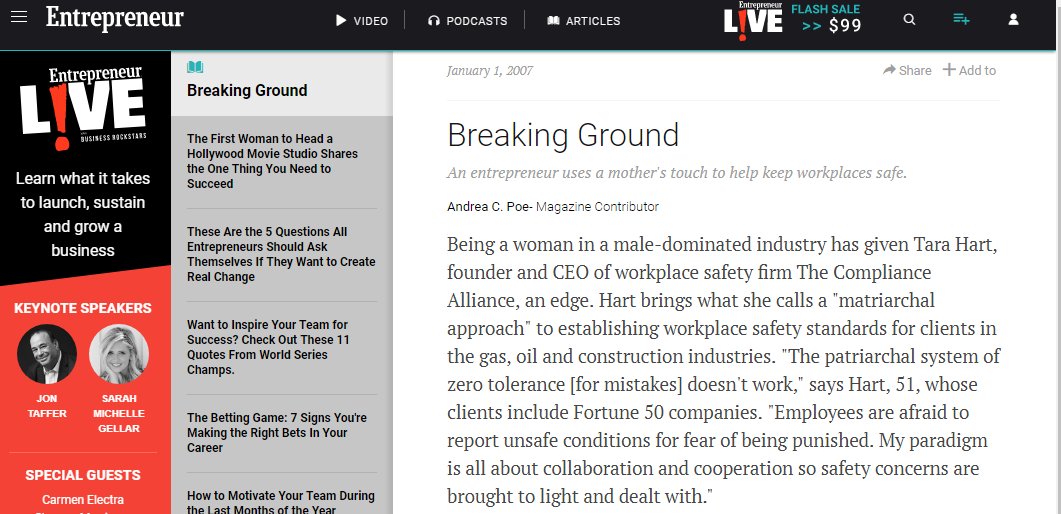The height and width of the screenshot is (514, 1061).
Task: Click Sarah Michelle Gellar speaker photo
Action: (x=118, y=354)
